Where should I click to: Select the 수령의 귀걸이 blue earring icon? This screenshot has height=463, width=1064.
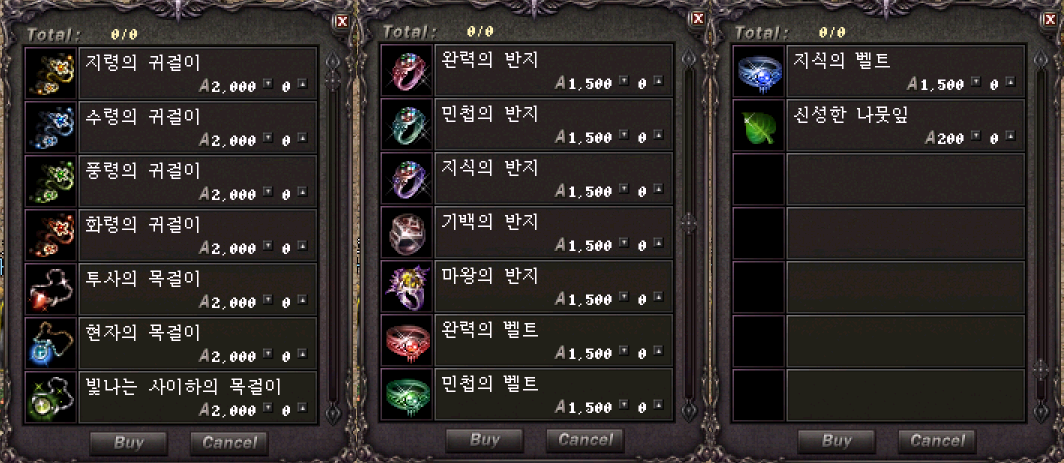point(51,126)
